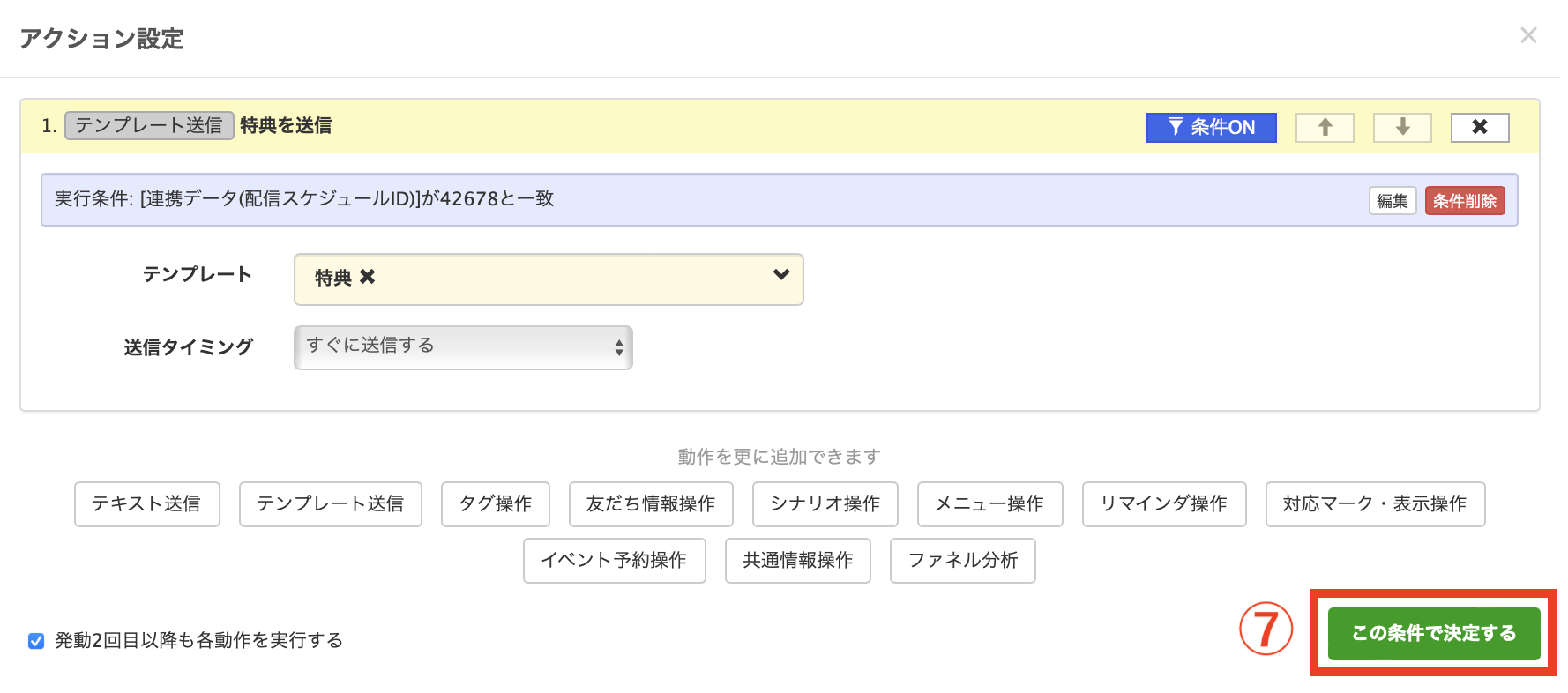Open the 送信タイミング select box
The width and height of the screenshot is (1568, 693).
(x=463, y=347)
